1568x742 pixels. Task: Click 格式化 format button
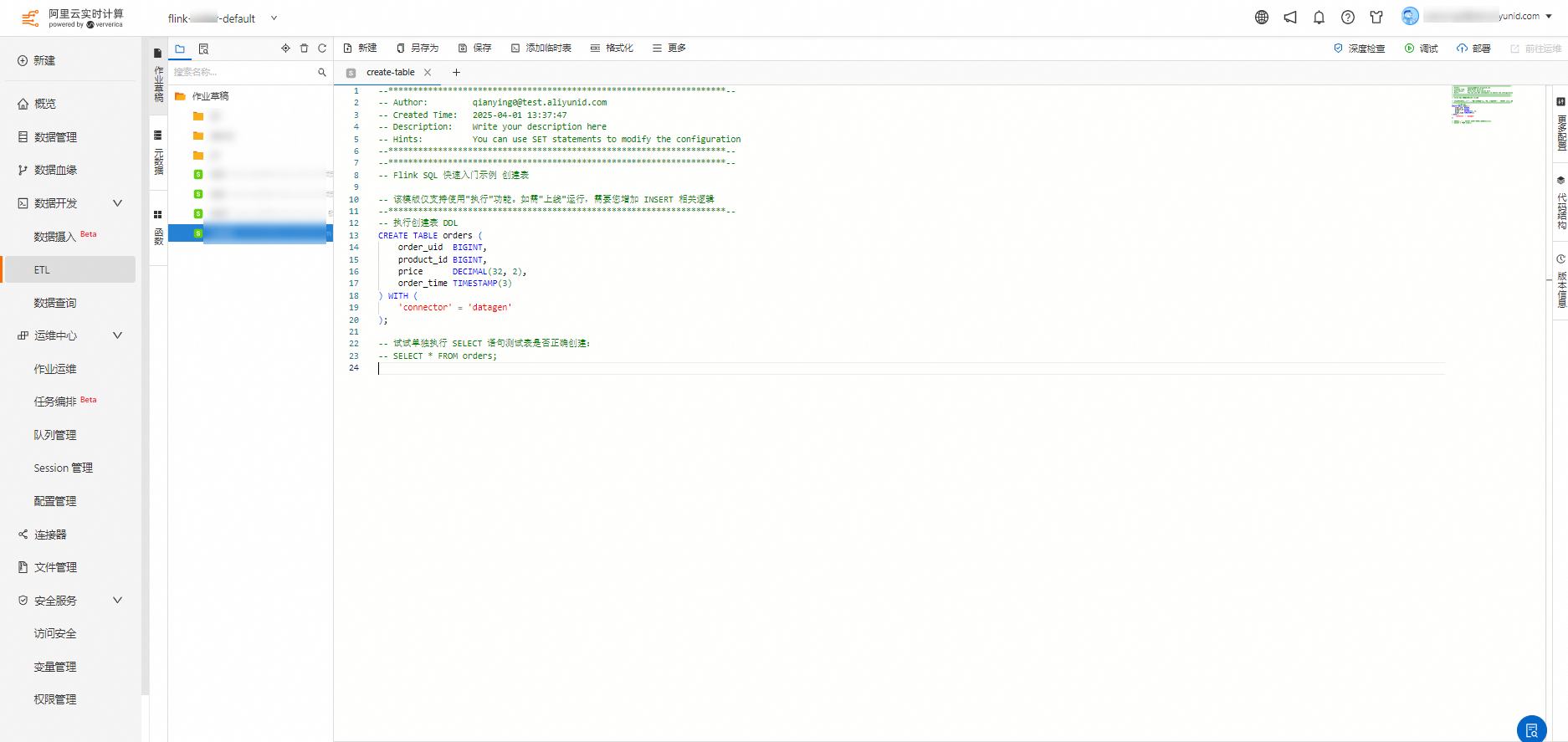(x=612, y=49)
